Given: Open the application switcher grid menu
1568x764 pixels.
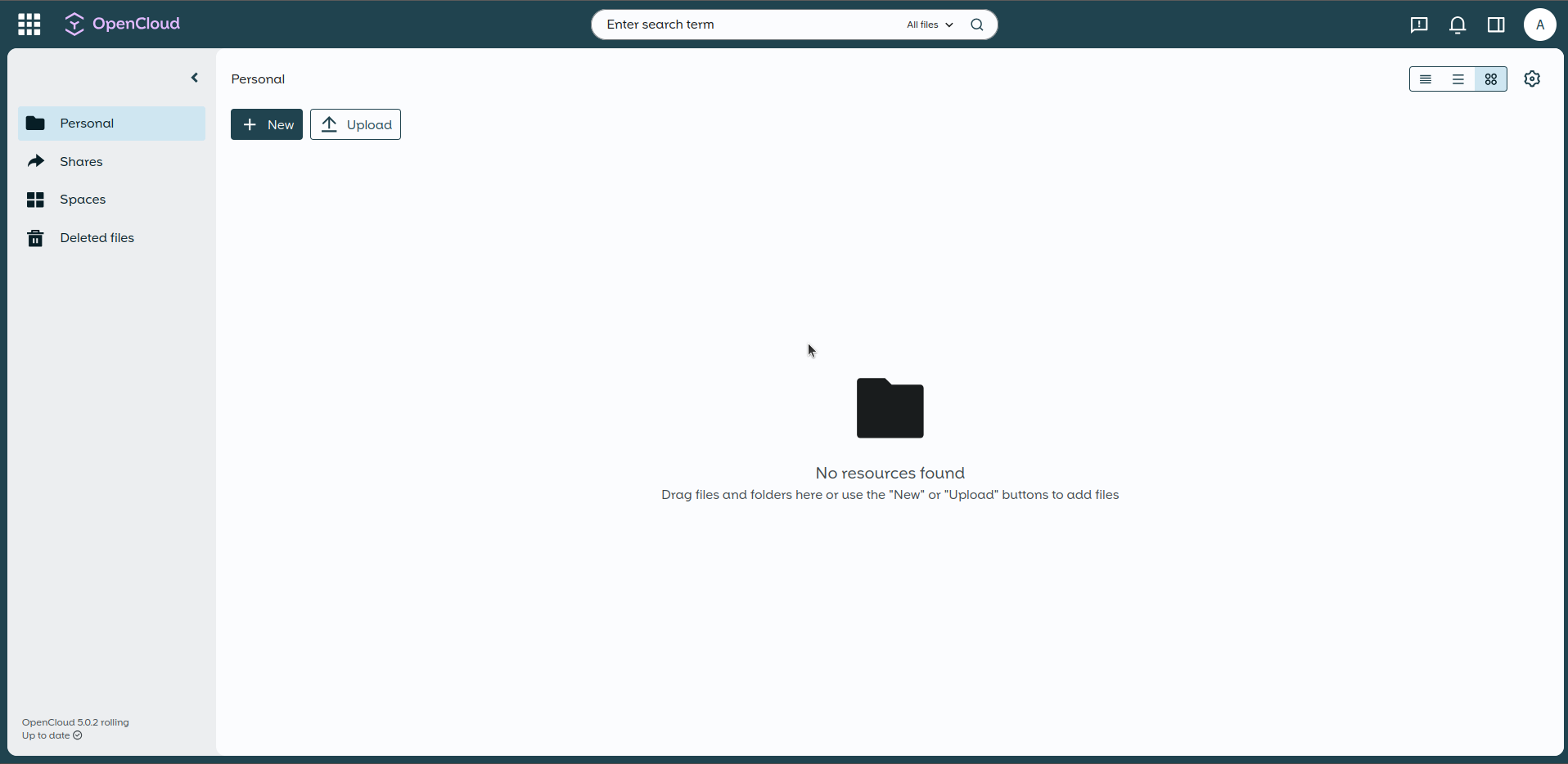Looking at the screenshot, I should pyautogui.click(x=29, y=25).
